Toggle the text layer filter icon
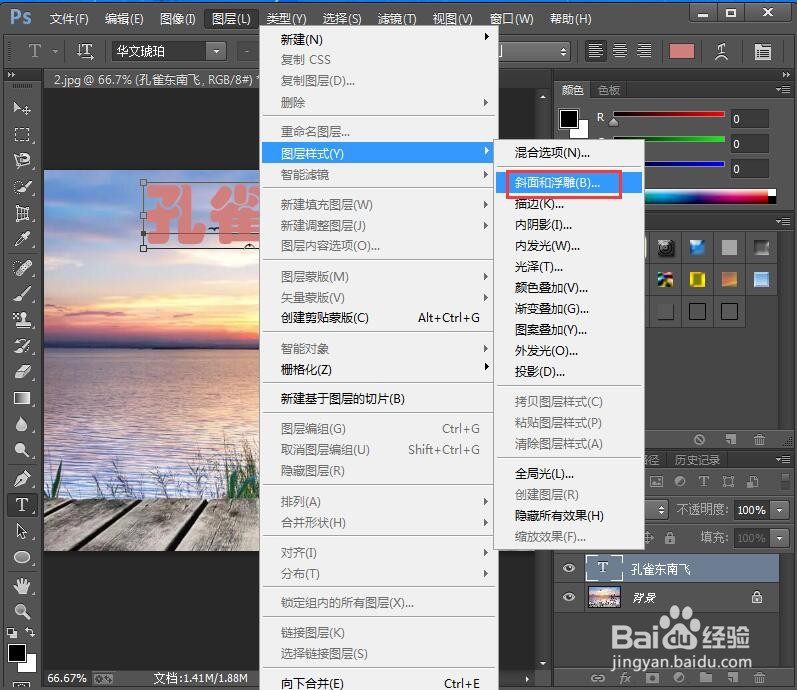The width and height of the screenshot is (797, 690). [x=704, y=481]
